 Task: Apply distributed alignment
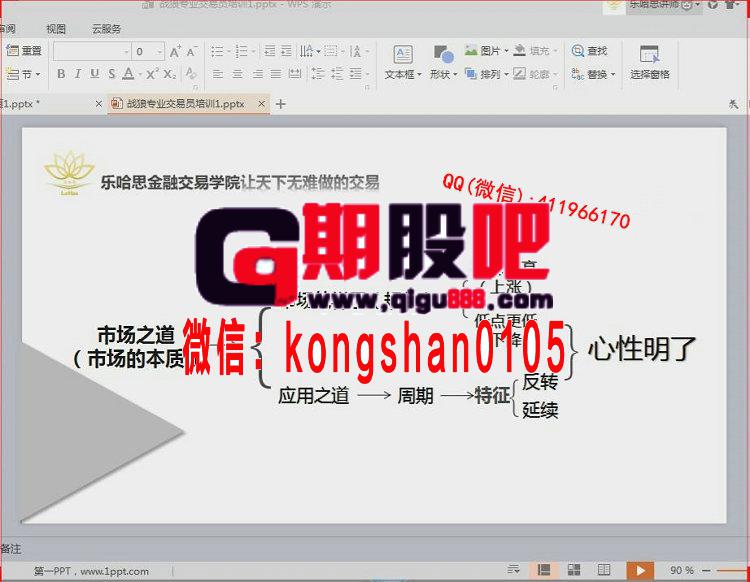coord(295,74)
